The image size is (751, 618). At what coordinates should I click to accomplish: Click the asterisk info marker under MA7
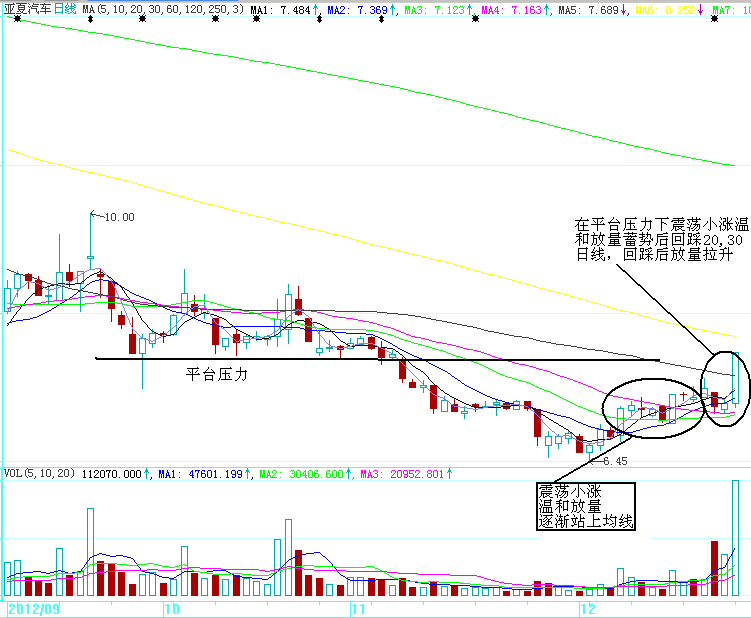[x=713, y=19]
